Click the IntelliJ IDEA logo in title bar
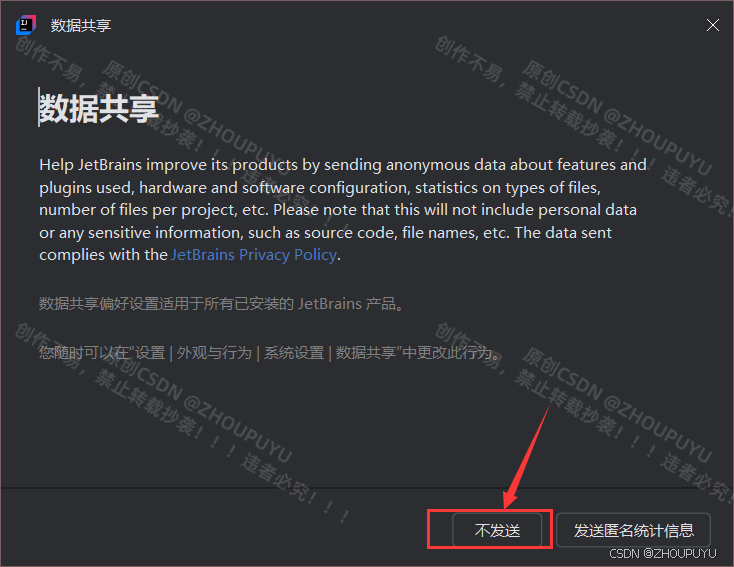 tap(25, 25)
